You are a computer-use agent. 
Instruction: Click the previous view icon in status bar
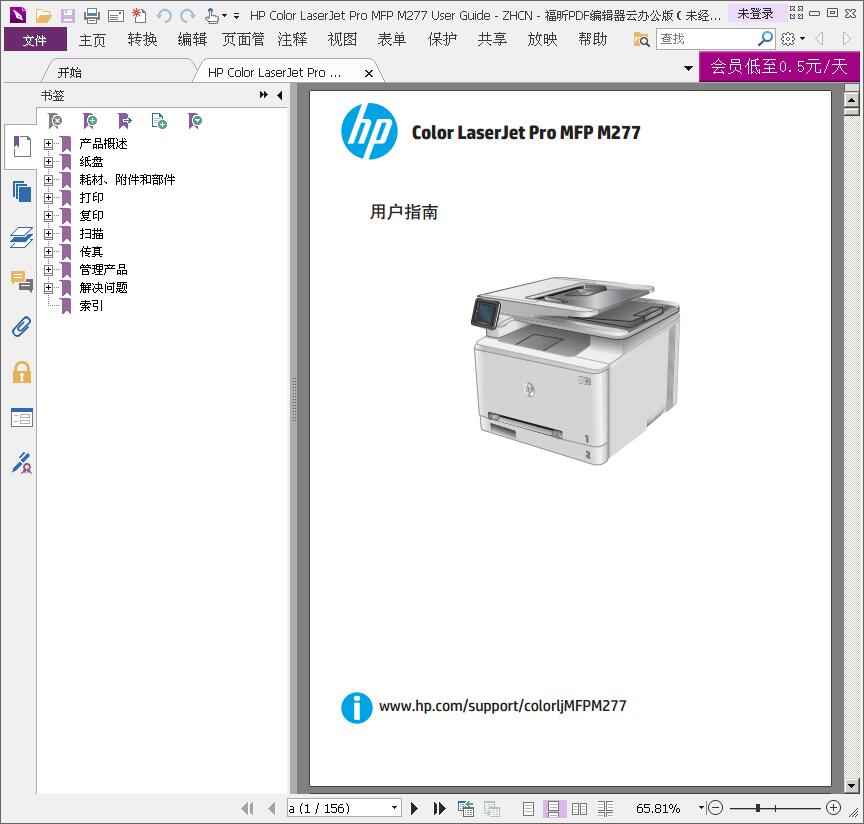coord(466,809)
